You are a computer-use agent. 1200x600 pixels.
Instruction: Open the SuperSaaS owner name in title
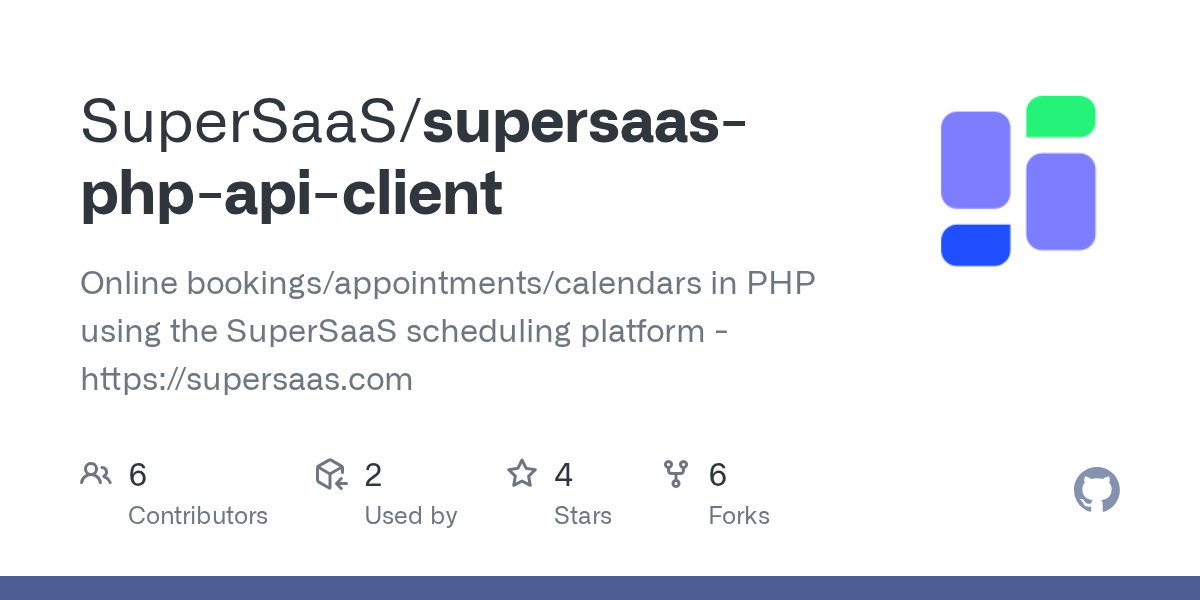[x=244, y=122]
